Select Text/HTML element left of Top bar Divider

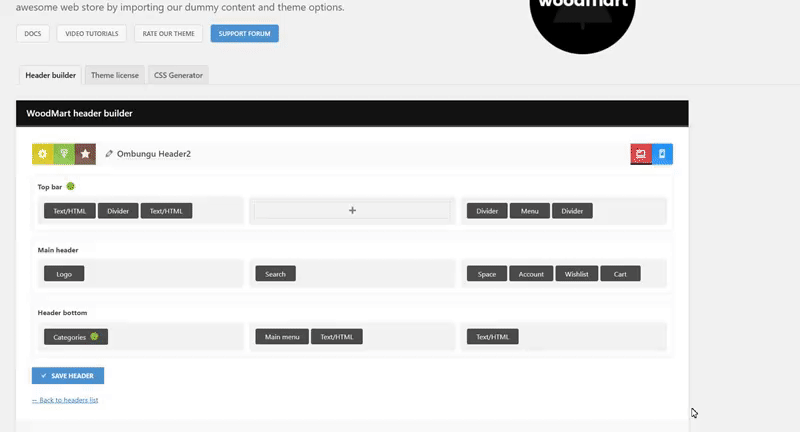point(69,211)
